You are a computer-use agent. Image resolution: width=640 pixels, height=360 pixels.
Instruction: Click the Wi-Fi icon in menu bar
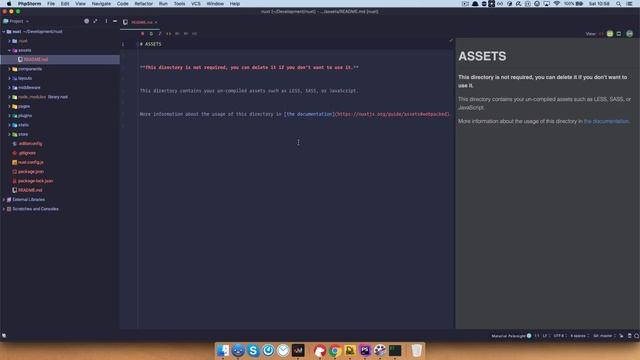click(556, 4)
